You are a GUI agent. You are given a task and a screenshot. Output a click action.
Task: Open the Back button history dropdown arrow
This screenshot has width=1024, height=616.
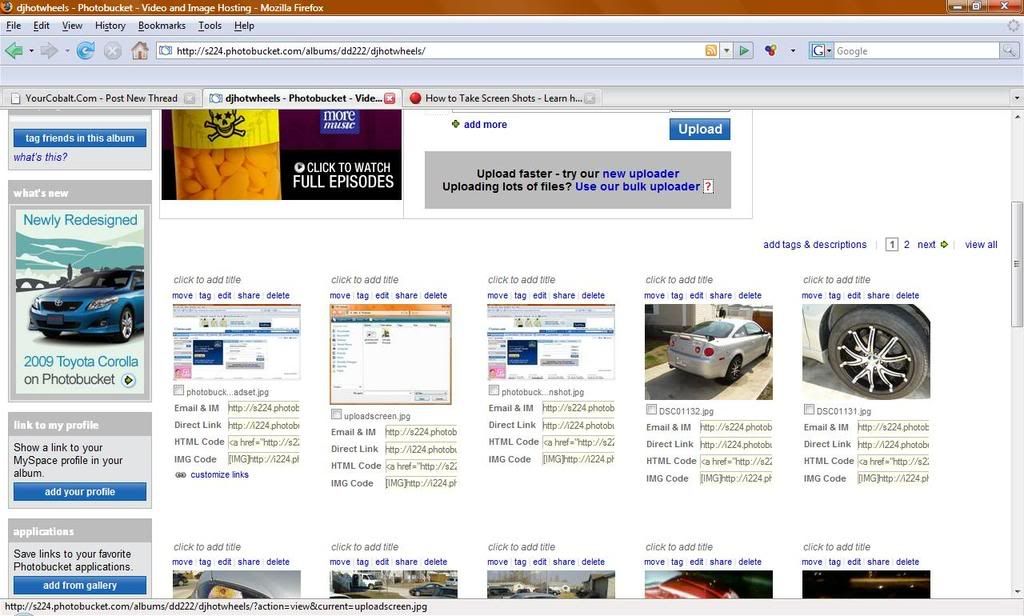coord(31,51)
